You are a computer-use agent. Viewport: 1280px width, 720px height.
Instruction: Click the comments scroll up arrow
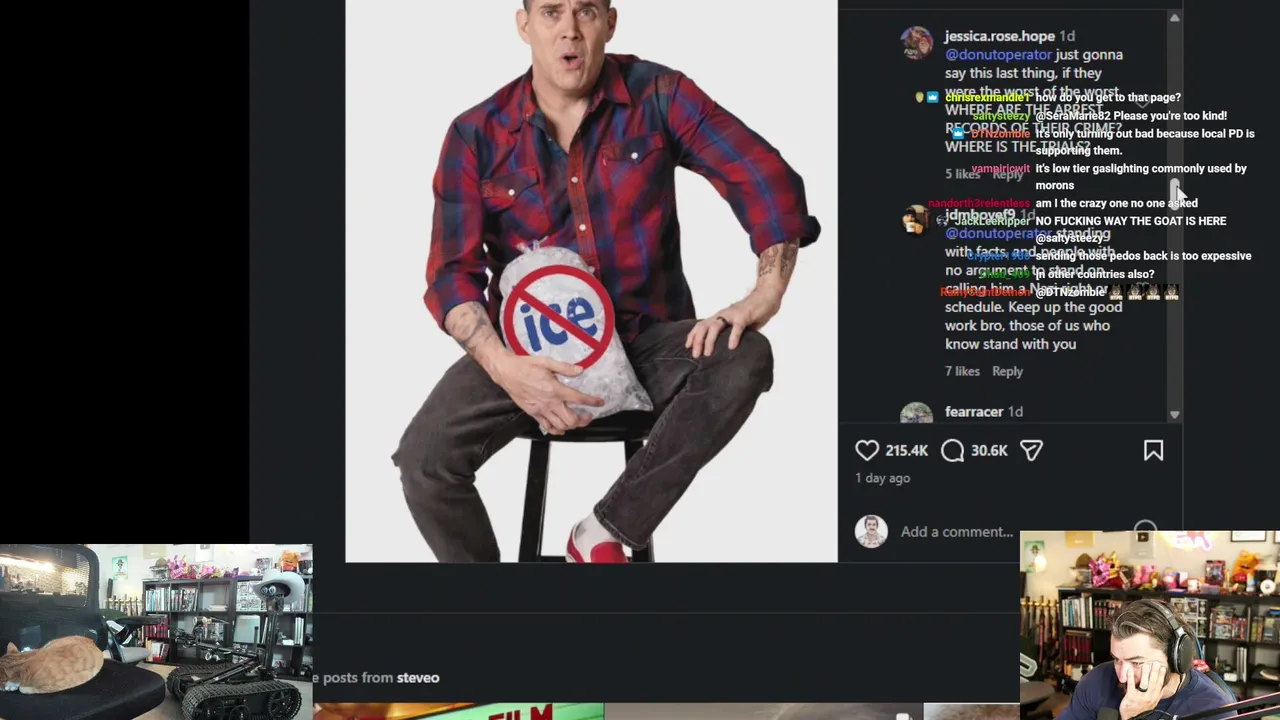coord(1174,18)
